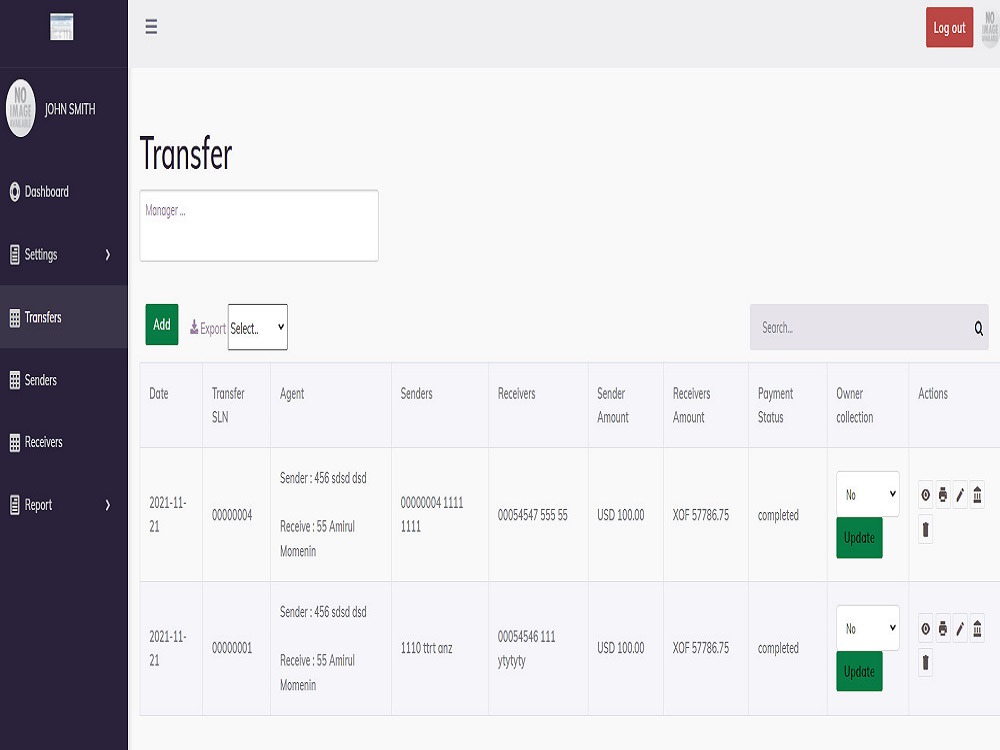Open the app logo at sidebar top
Screen dimensions: 1000x750
pyautogui.click(x=62, y=27)
